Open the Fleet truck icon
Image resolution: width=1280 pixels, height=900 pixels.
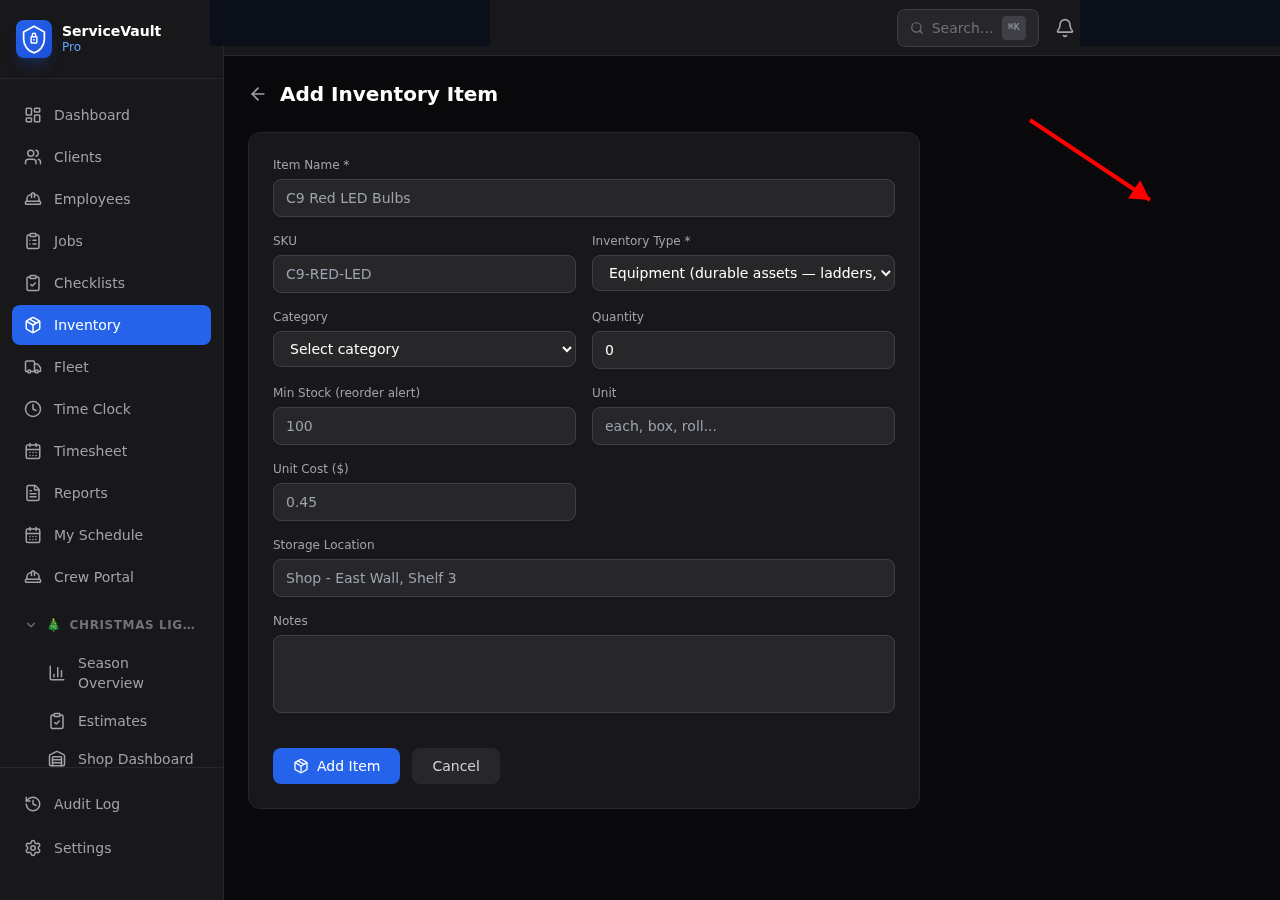33,367
